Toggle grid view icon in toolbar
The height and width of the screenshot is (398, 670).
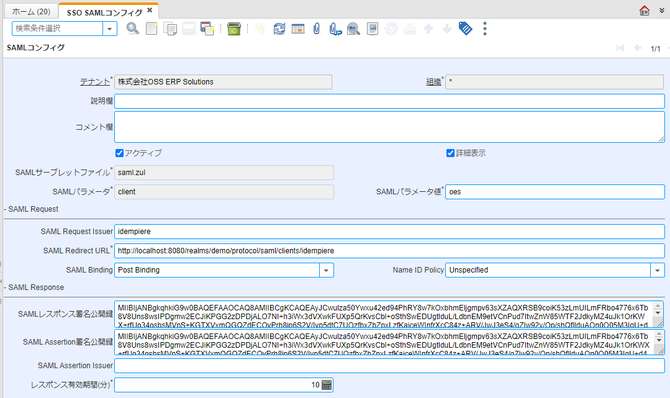point(298,29)
